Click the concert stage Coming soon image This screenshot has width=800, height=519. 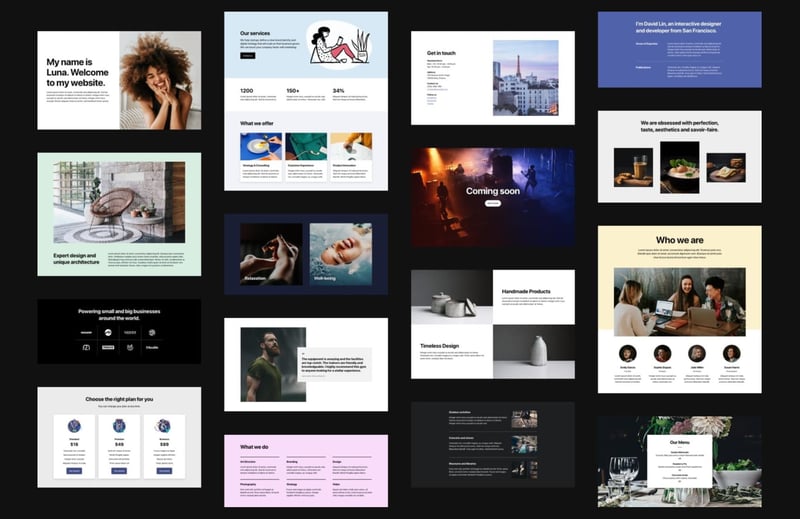click(493, 197)
